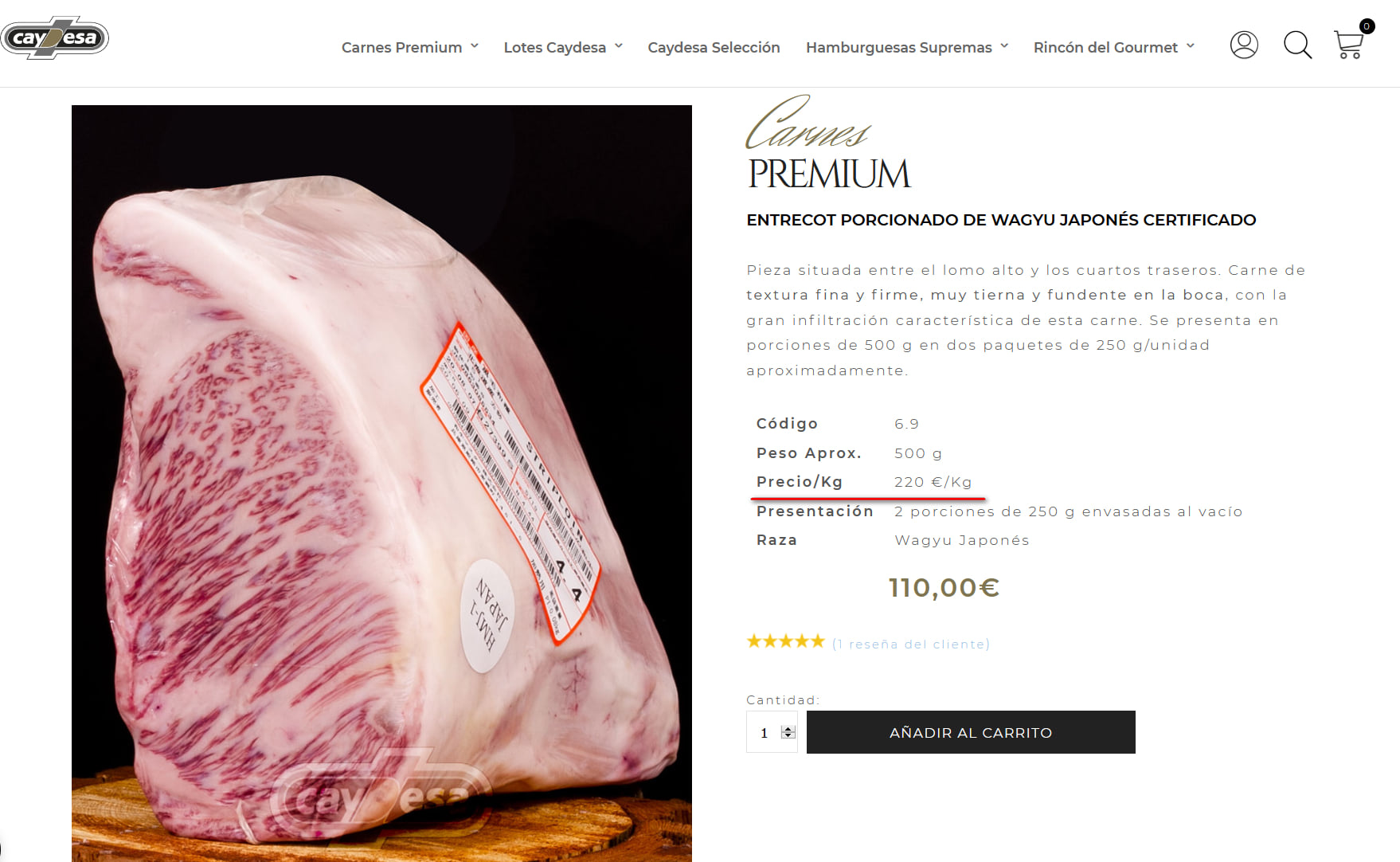Increase the quantity with stepper arrows
1400x862 pixels.
click(x=788, y=729)
